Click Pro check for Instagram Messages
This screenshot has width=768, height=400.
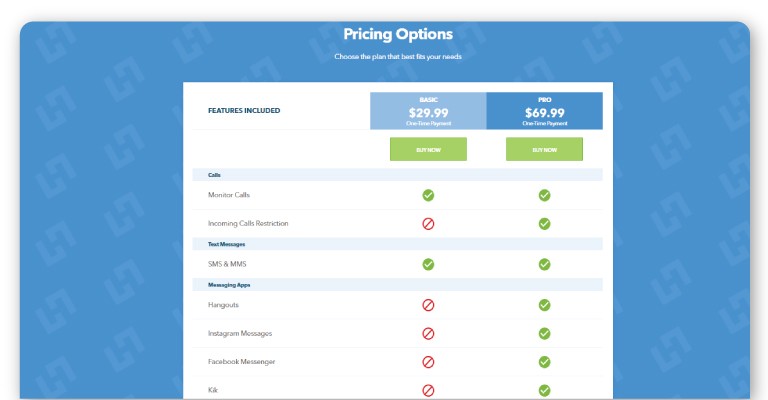544,333
